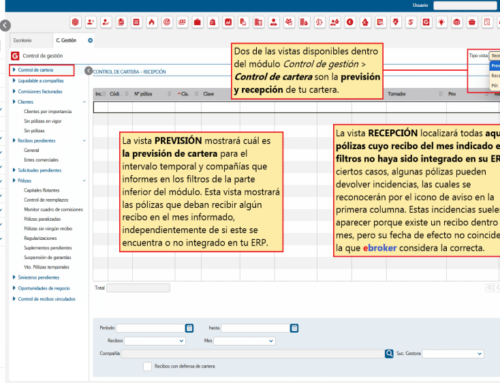500x383 pixels.
Task: Select the C. Gestión tab
Action: [66, 40]
